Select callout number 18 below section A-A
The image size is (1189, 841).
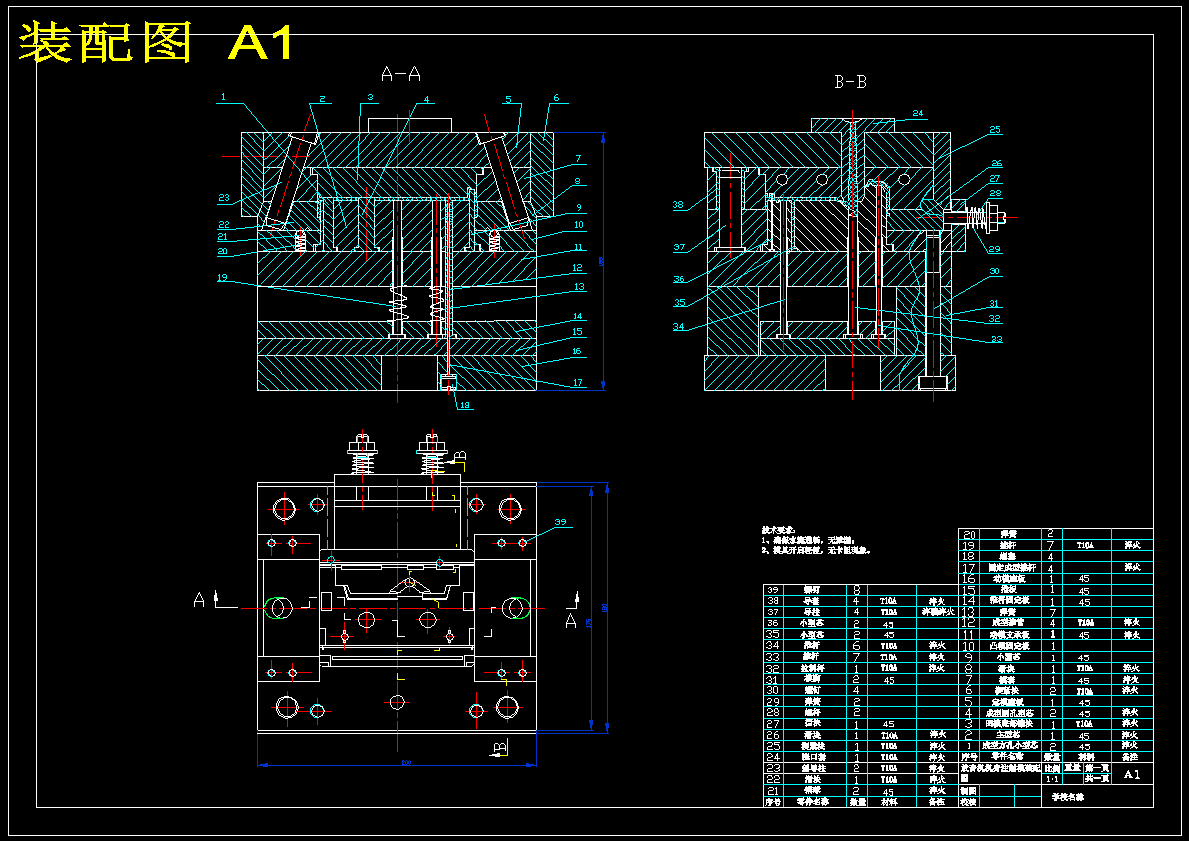pos(465,406)
